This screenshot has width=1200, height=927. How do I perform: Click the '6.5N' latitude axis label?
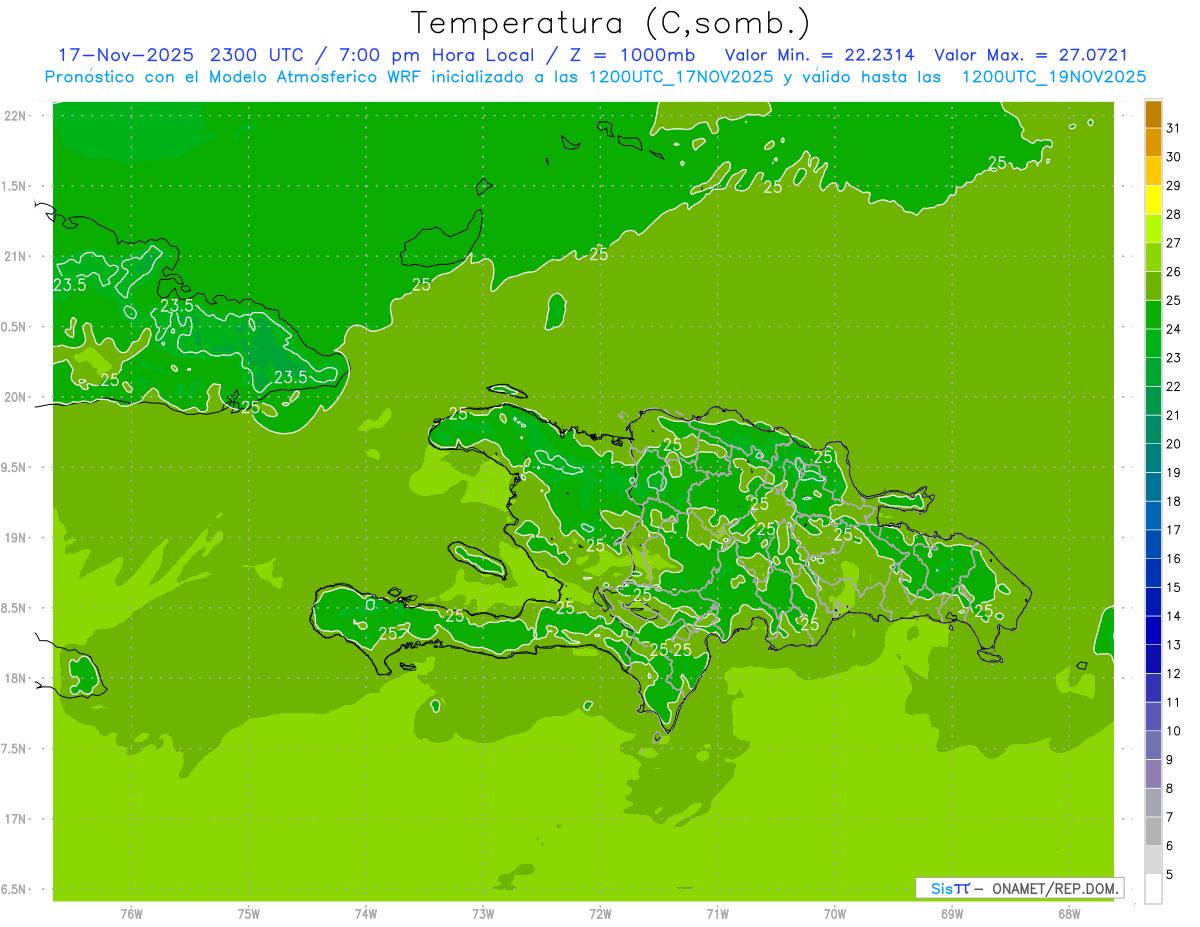14,889
